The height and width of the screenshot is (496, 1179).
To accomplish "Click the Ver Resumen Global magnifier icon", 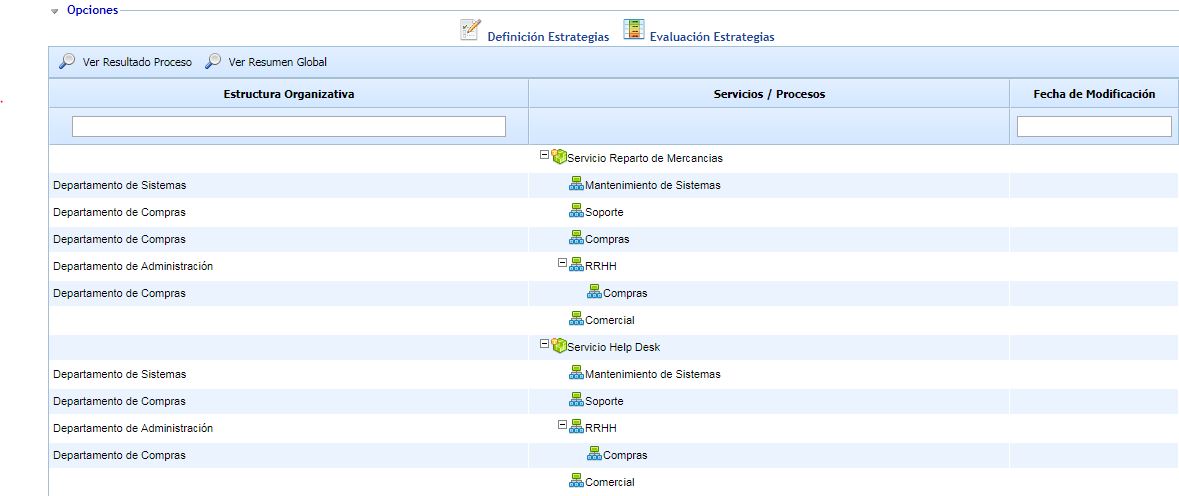I will pos(213,62).
